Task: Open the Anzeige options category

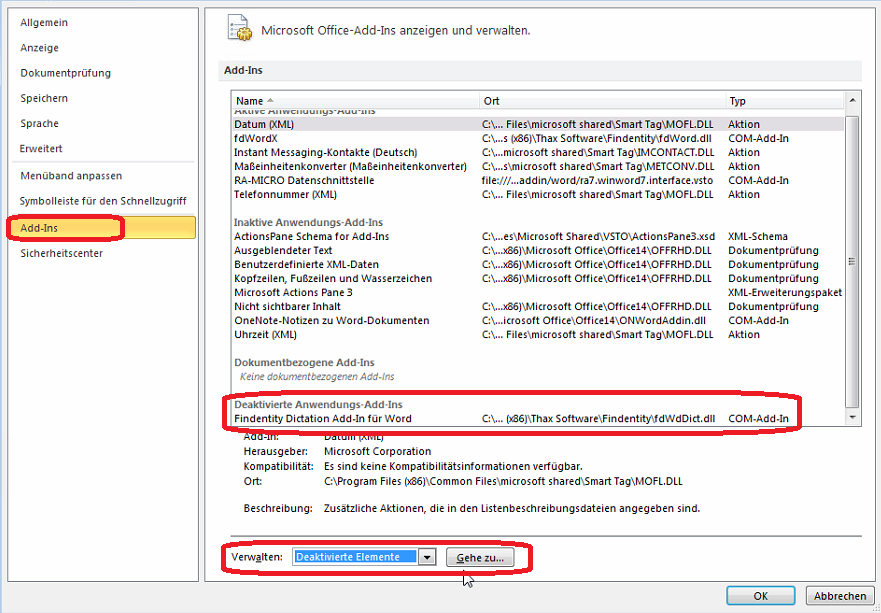Action: point(39,48)
